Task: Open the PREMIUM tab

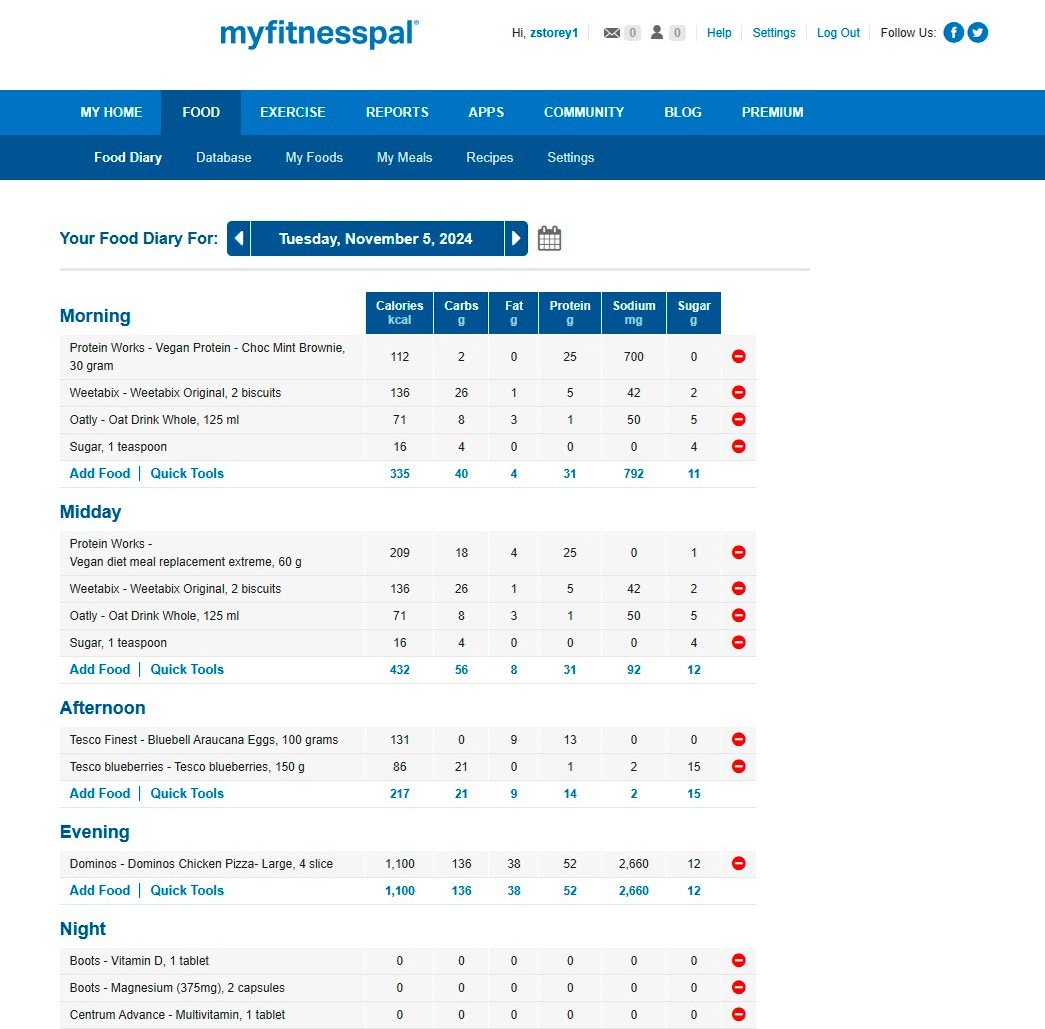Action: 772,112
